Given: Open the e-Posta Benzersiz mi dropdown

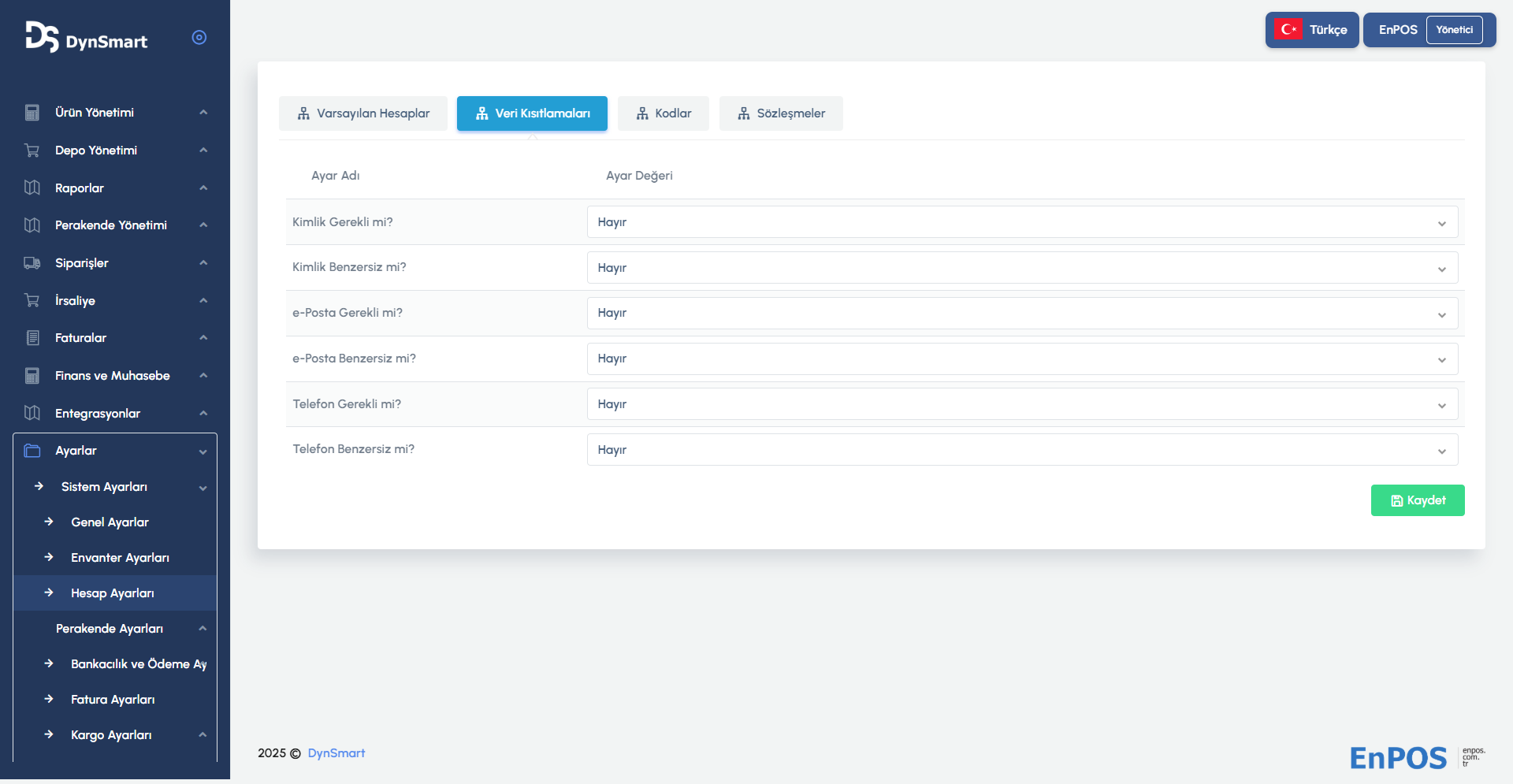Looking at the screenshot, I should tap(1022, 359).
